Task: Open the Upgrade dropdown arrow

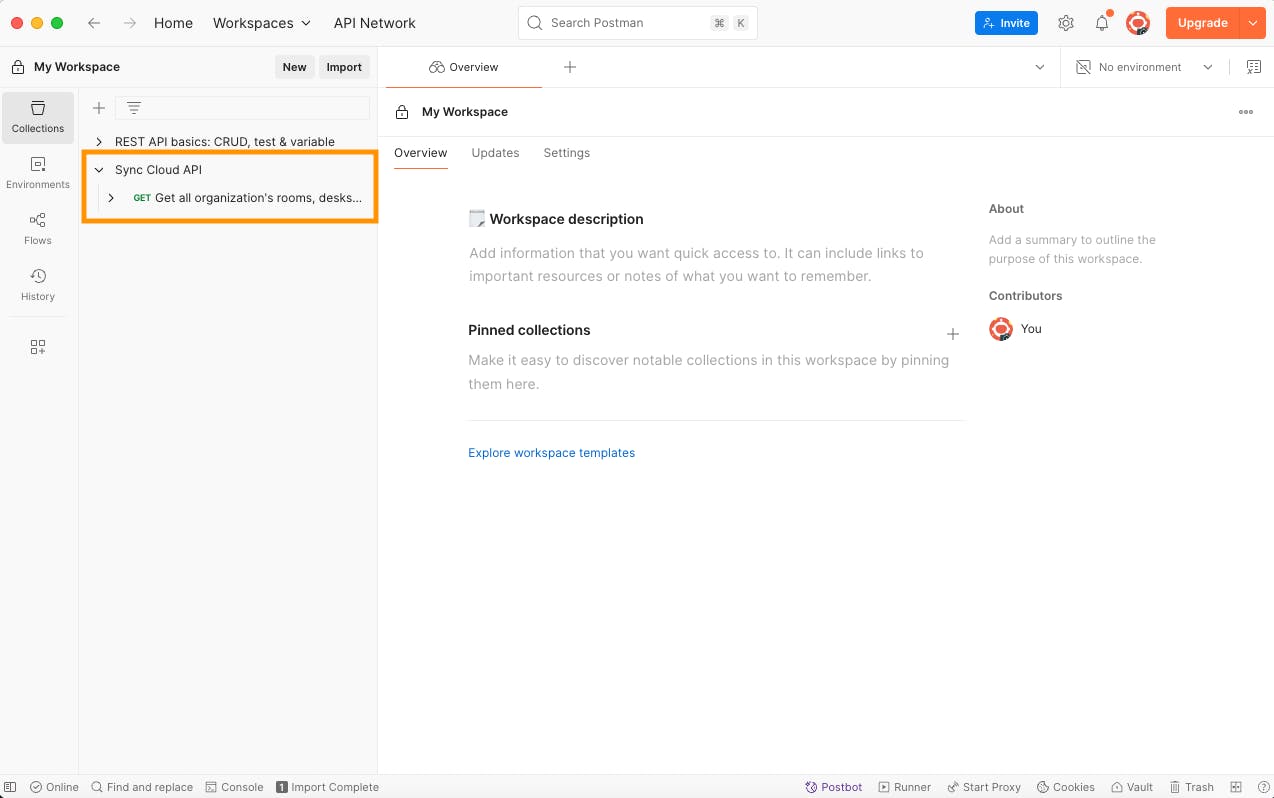Action: click(1253, 23)
